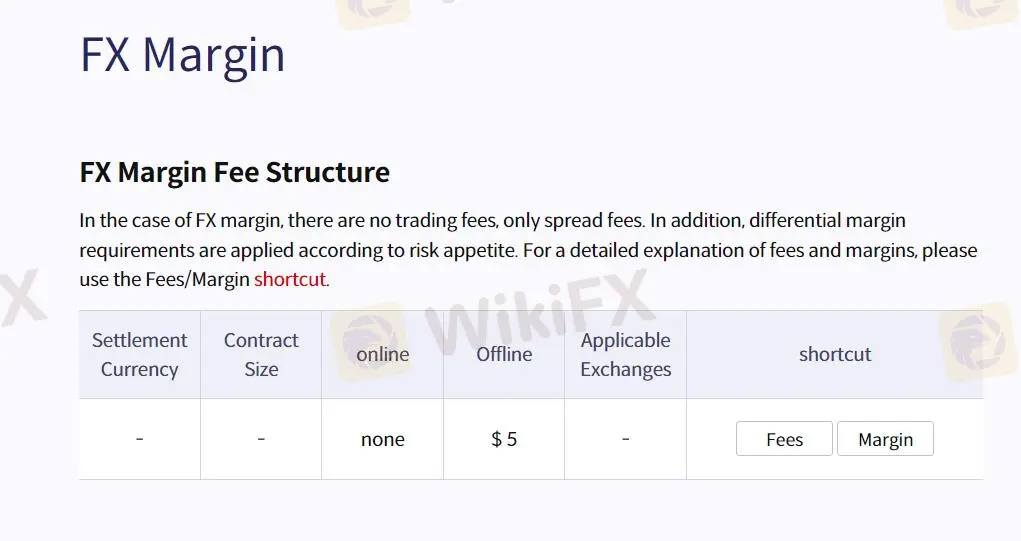Click the Applicable Exchanges dash cell

[x=626, y=439]
